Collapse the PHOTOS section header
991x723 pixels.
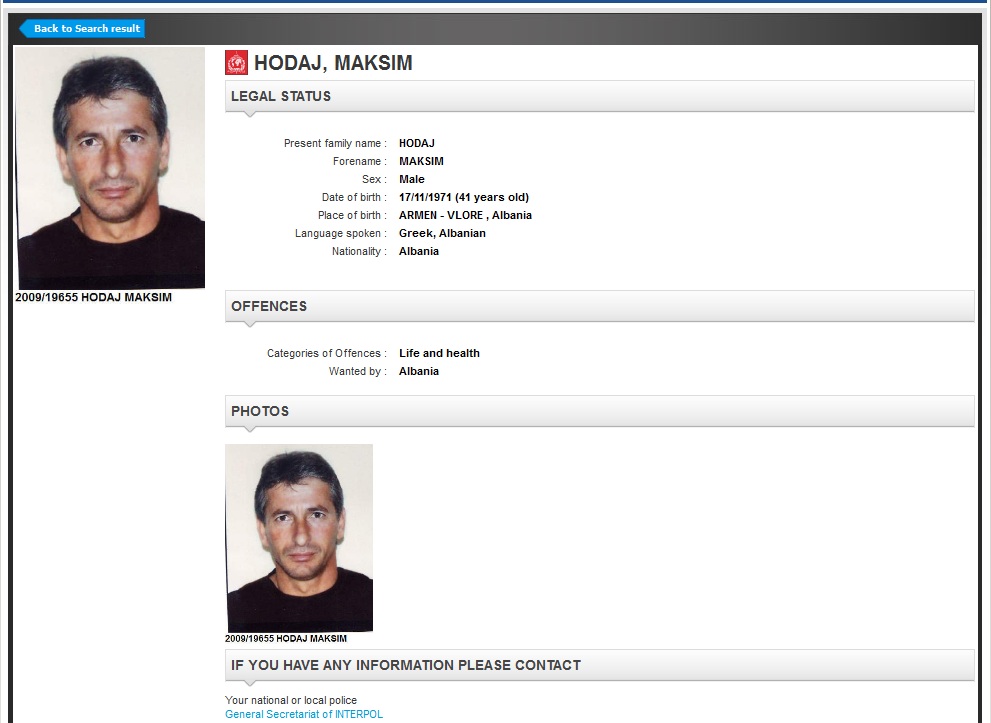click(x=599, y=411)
